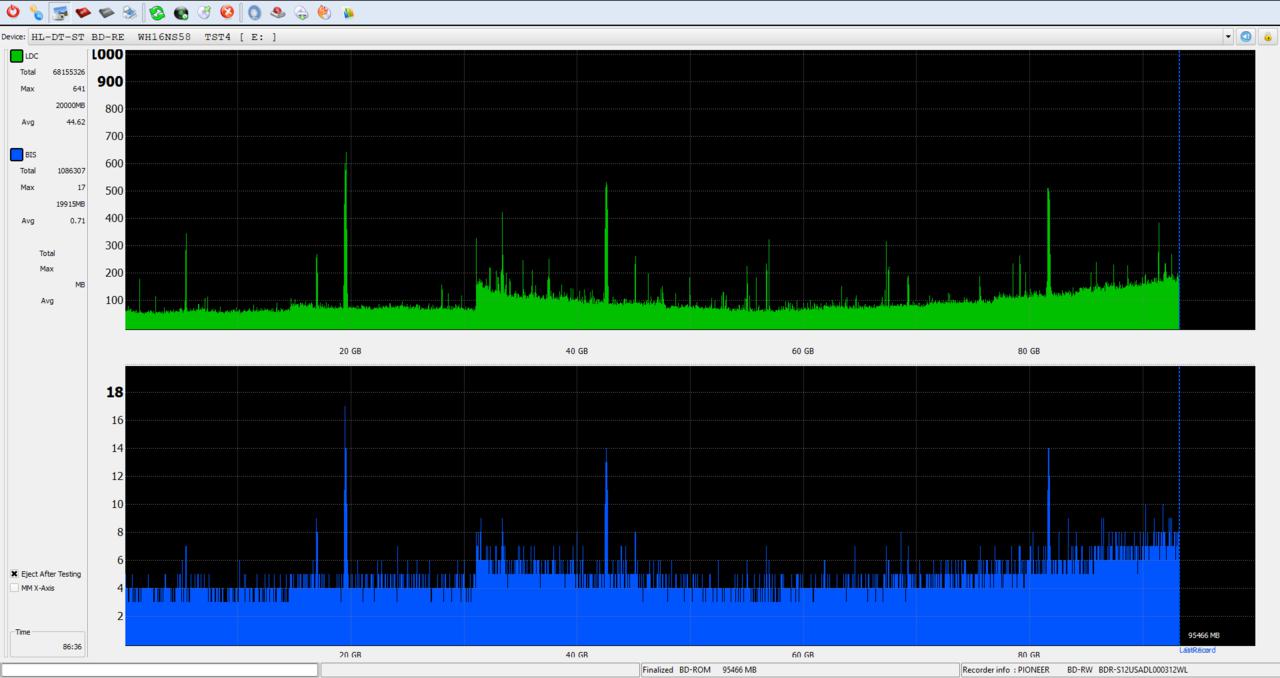Screen dimensions: 1280x678
Task: Click the silver disc with arrow icon
Action: tap(204, 12)
